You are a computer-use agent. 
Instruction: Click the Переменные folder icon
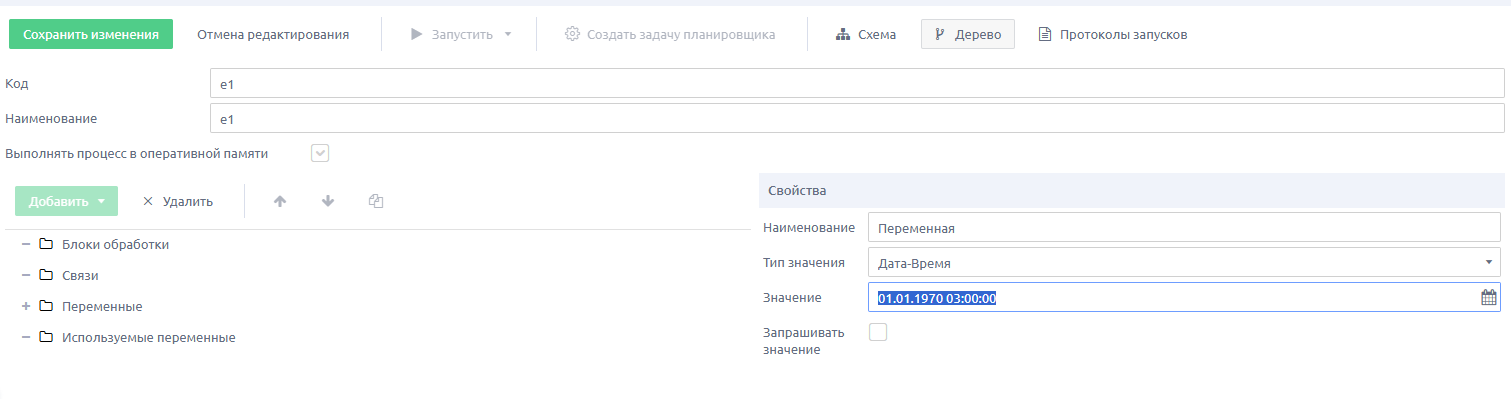46,306
